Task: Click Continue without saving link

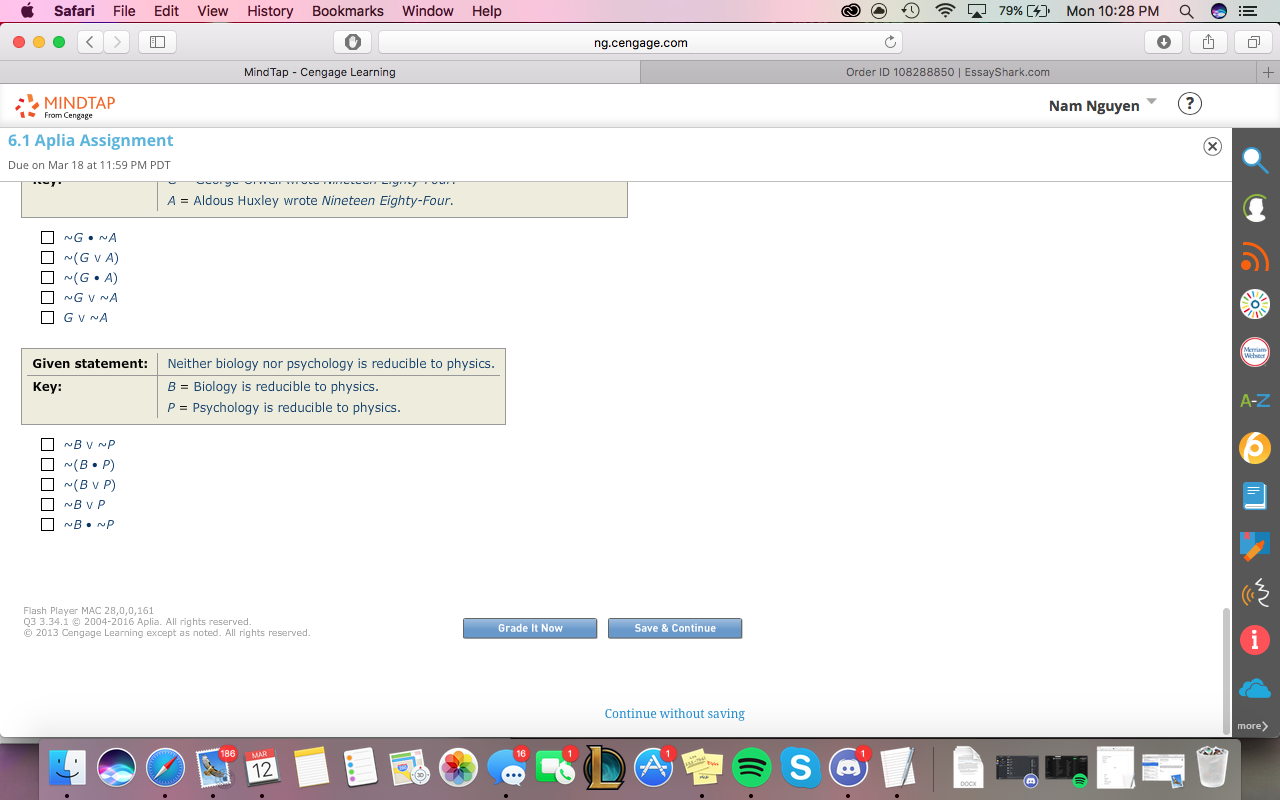Action: pyautogui.click(x=675, y=714)
